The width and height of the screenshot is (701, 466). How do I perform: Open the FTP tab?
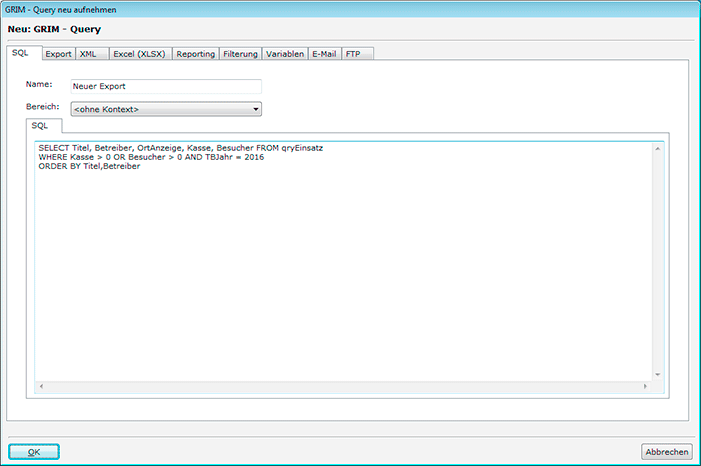(353, 54)
